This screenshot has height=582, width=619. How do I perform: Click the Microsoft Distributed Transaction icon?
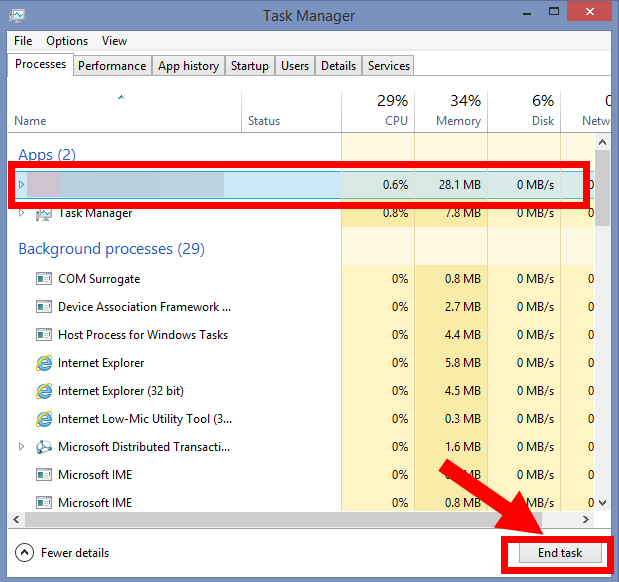(44, 447)
